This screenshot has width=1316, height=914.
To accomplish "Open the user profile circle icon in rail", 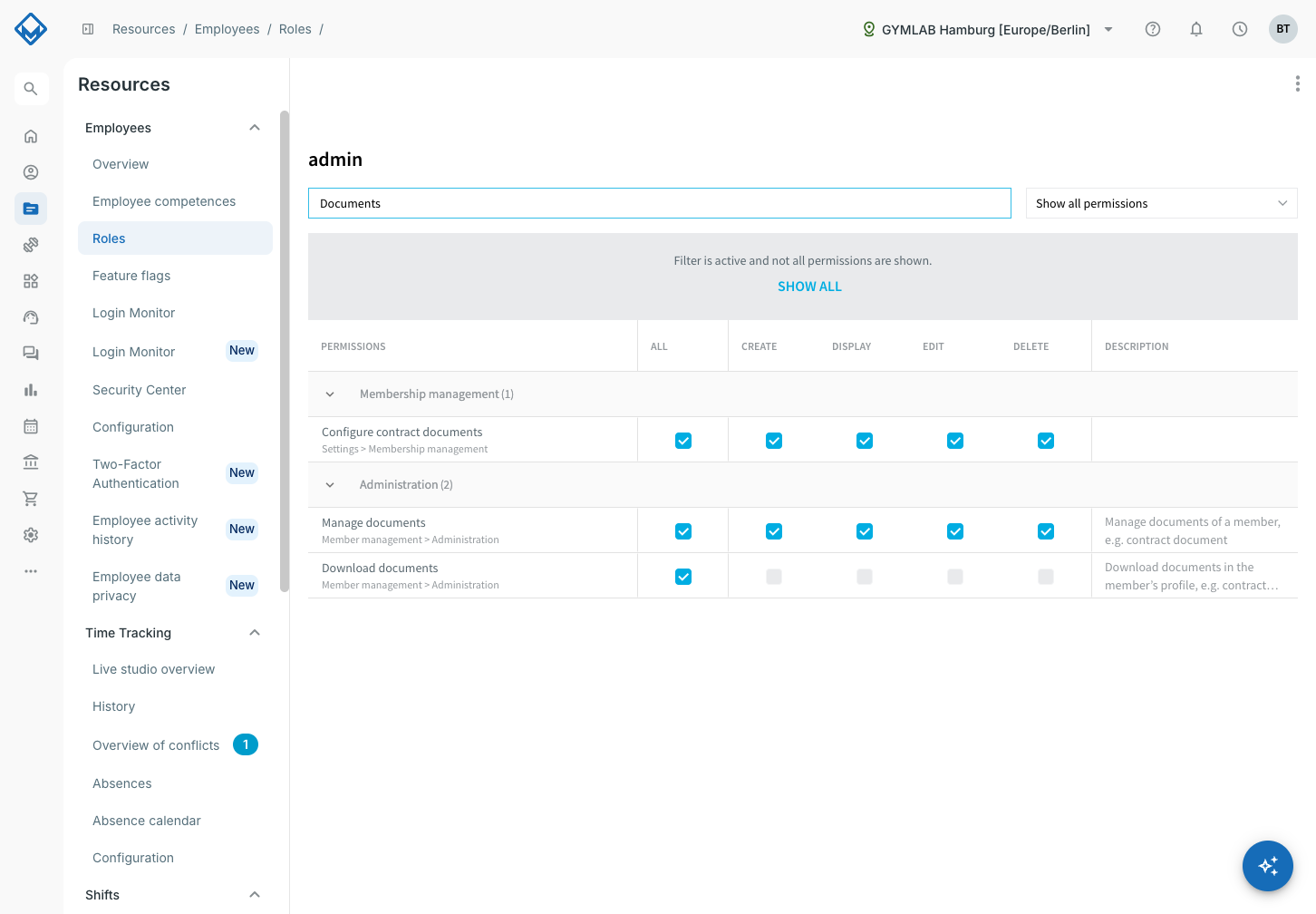I will tap(31, 172).
